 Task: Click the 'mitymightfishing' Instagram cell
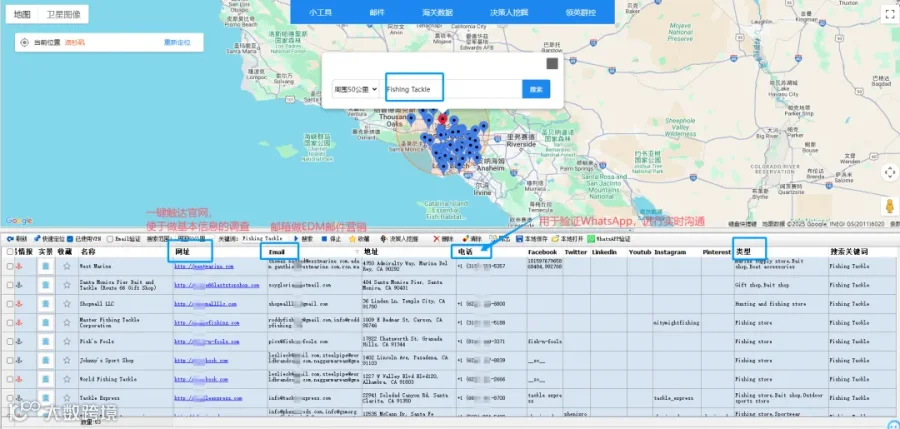[x=676, y=323]
